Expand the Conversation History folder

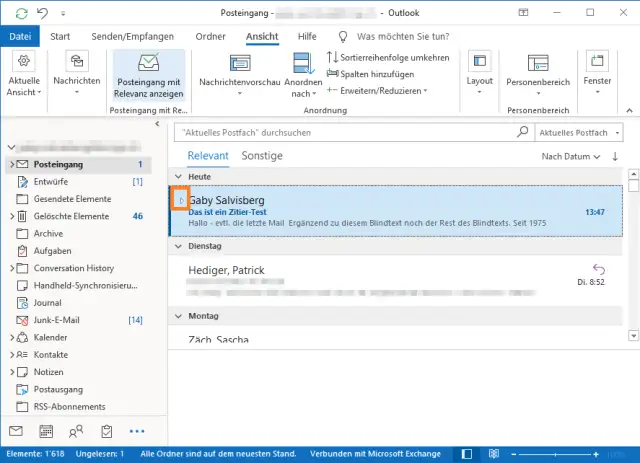11,268
